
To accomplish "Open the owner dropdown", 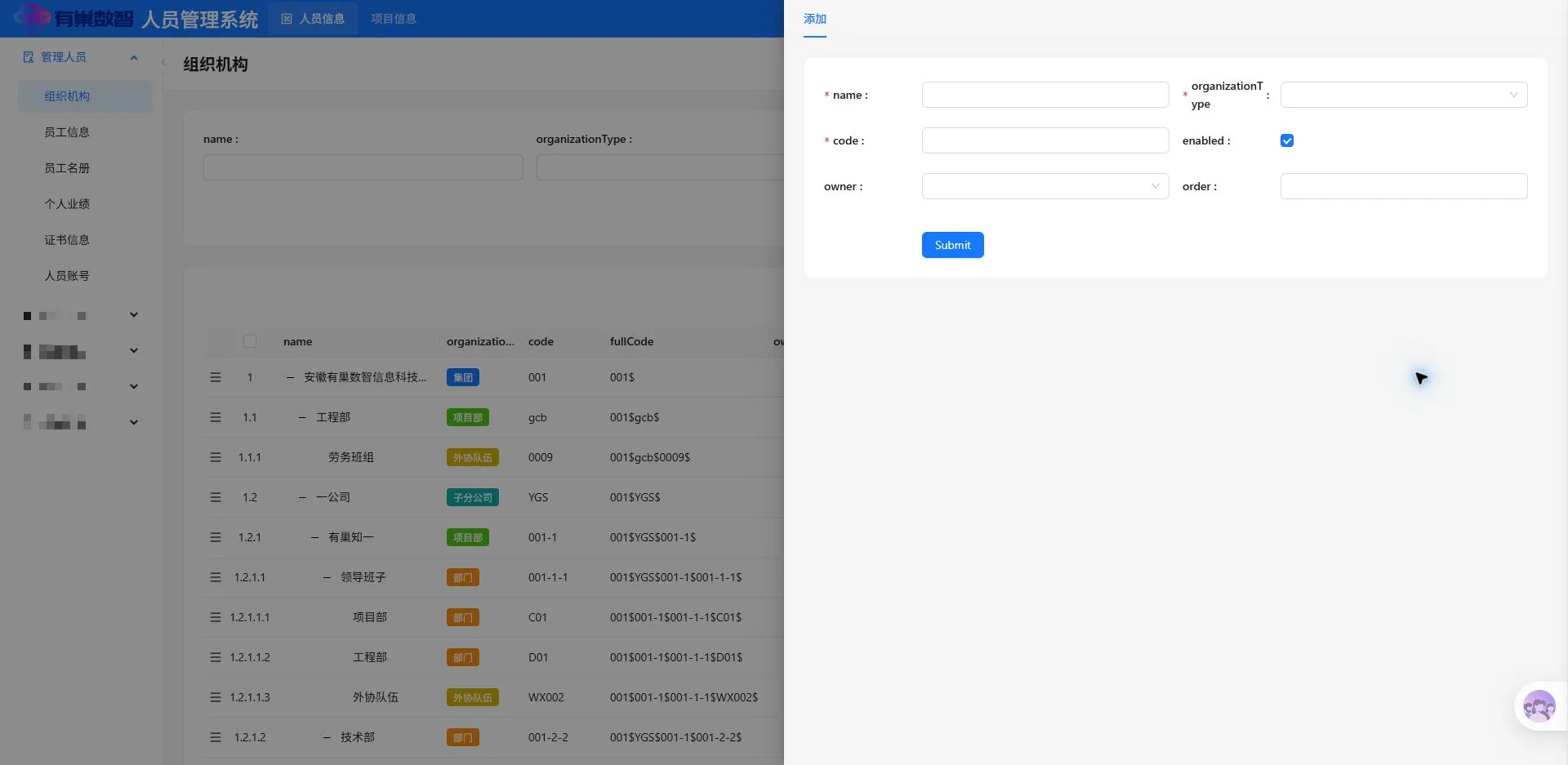I will pyautogui.click(x=1045, y=186).
